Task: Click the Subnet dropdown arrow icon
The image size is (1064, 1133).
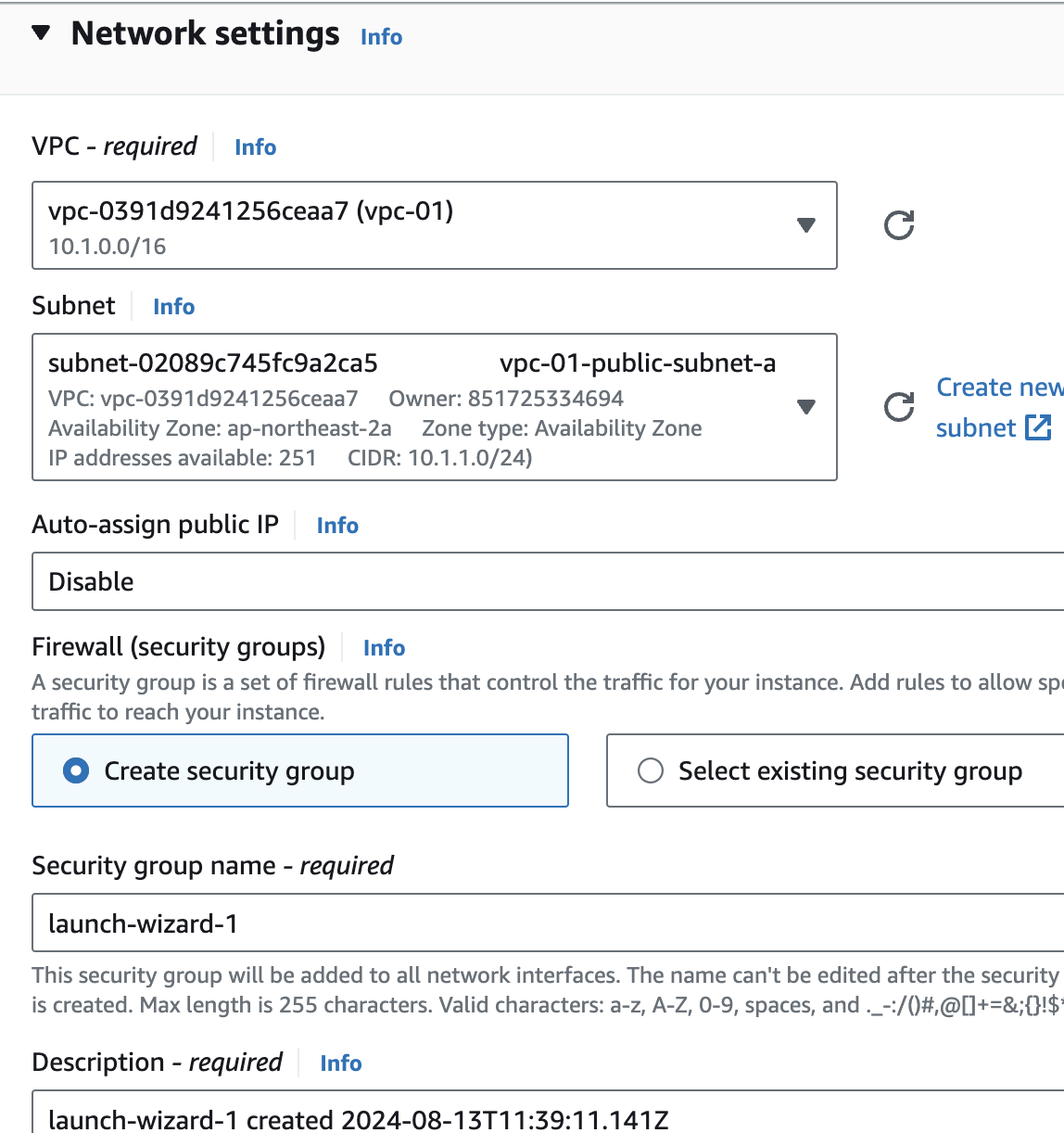Action: [806, 407]
